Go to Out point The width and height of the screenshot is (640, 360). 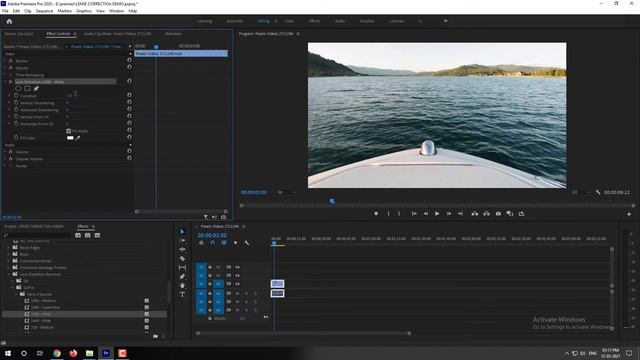[x=460, y=213]
